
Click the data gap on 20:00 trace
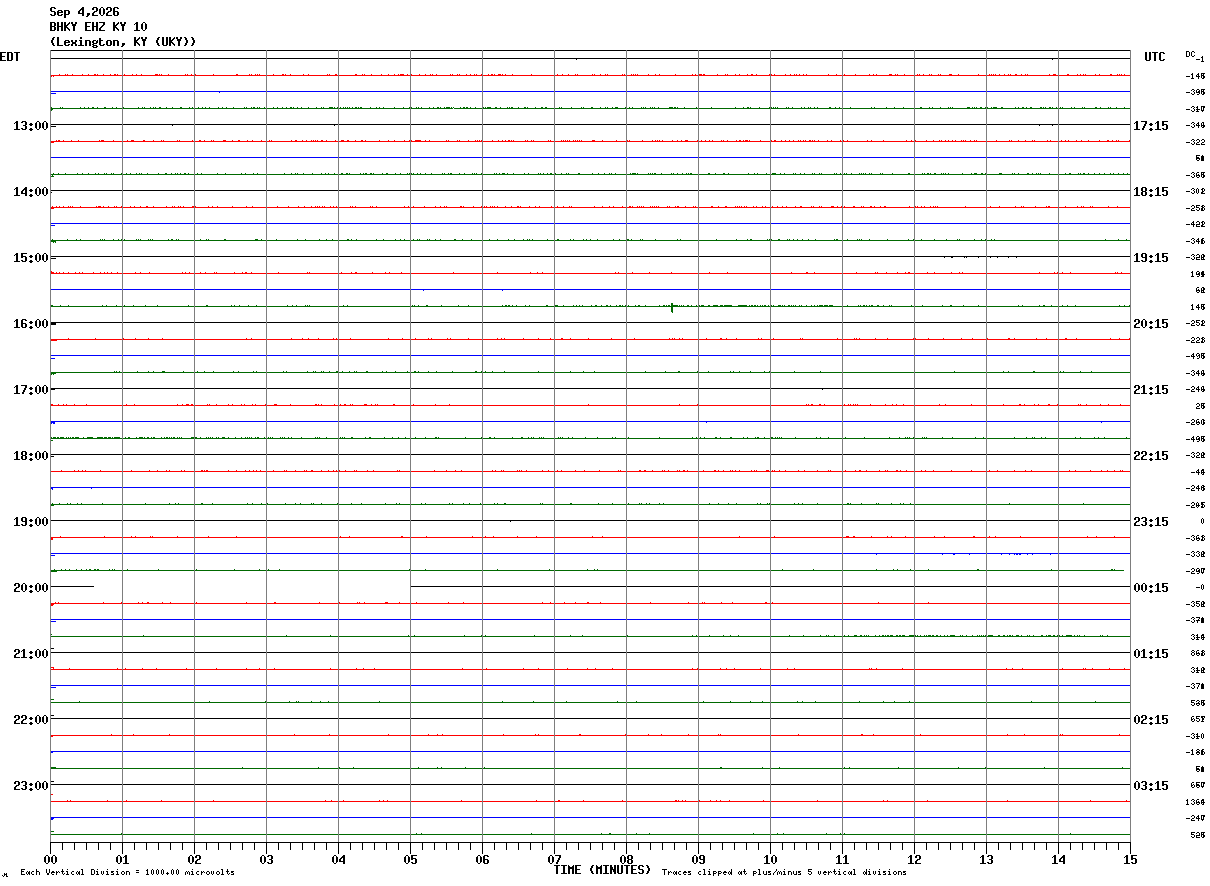[x=252, y=587]
